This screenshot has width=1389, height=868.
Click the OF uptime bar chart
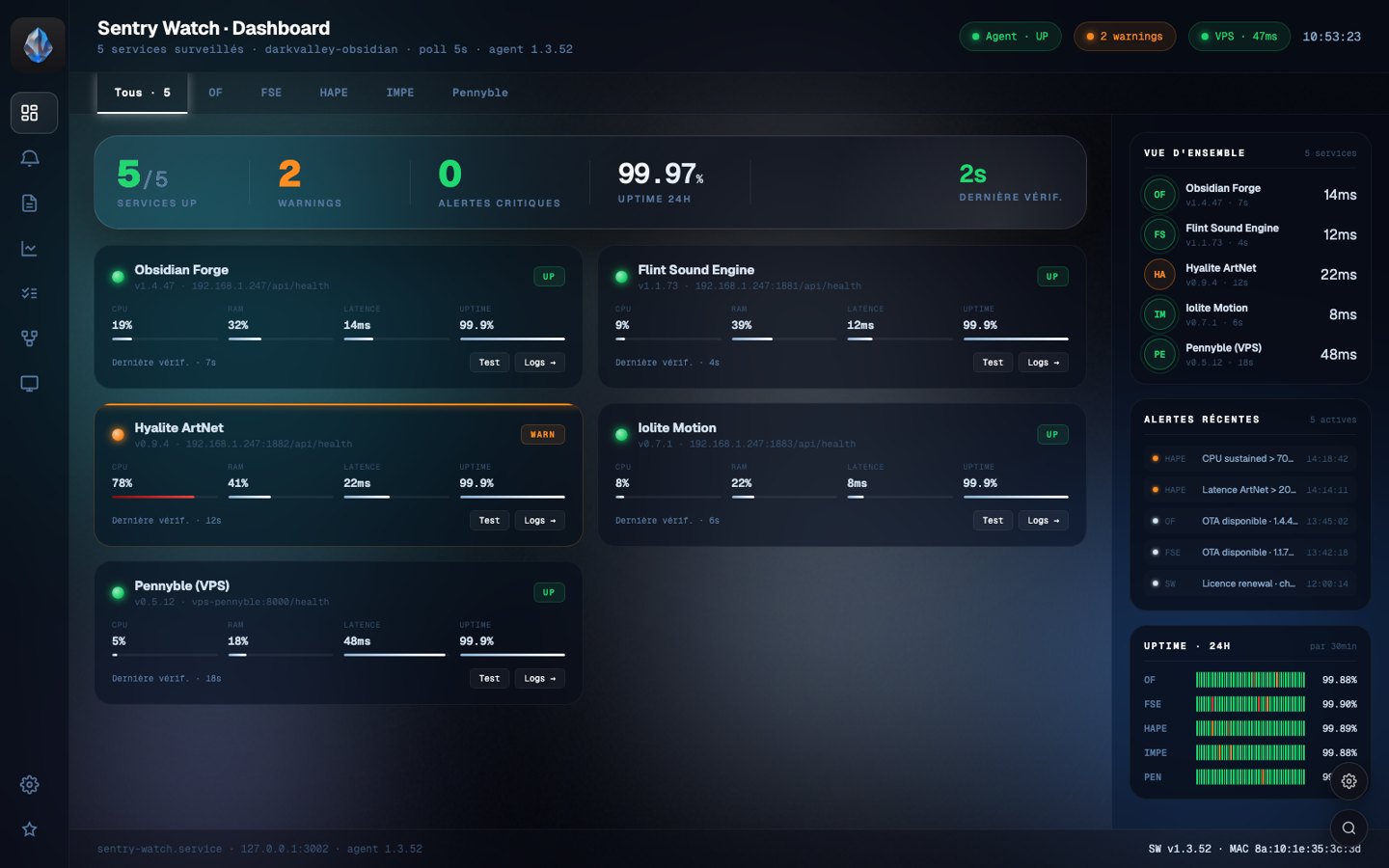point(1250,680)
